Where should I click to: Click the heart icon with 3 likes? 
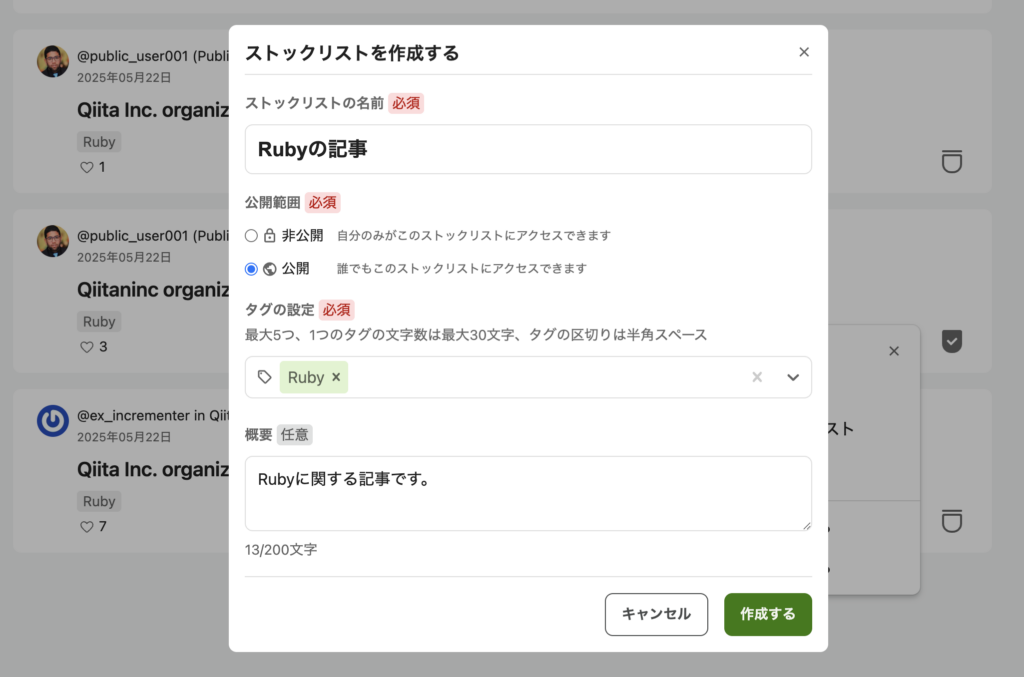tap(86, 347)
